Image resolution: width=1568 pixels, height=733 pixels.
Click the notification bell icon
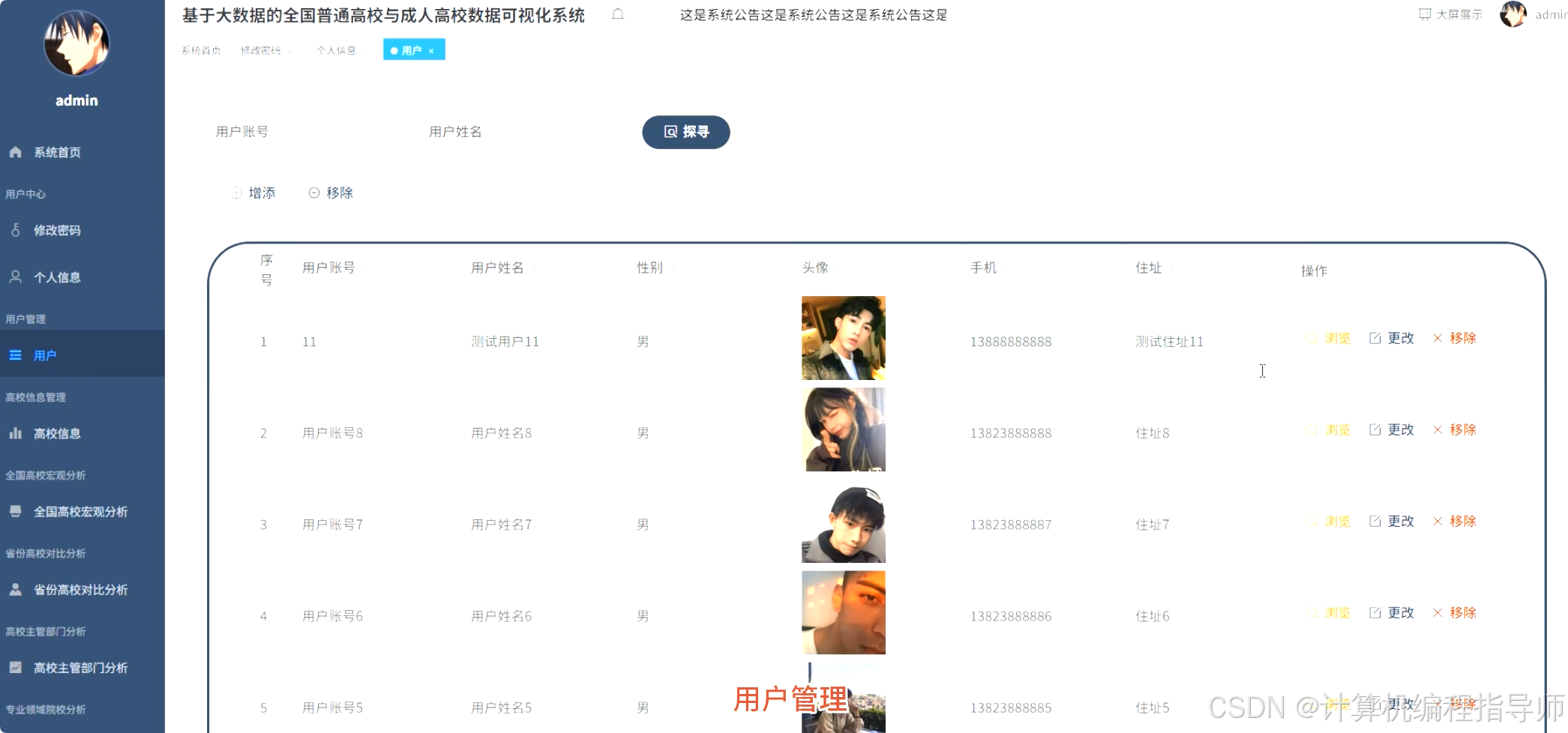pyautogui.click(x=618, y=14)
